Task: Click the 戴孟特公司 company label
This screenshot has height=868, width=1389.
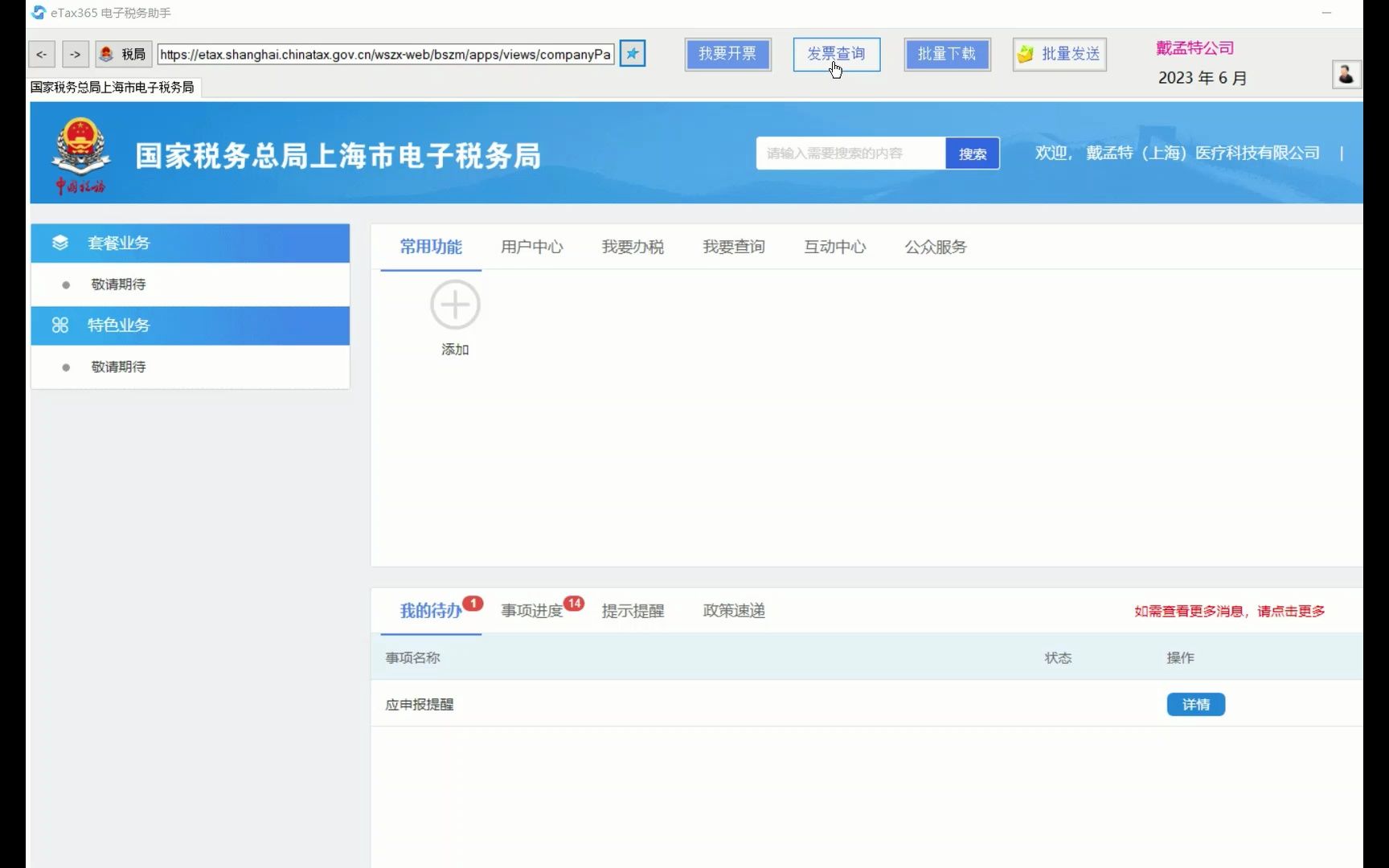Action: tap(1195, 48)
